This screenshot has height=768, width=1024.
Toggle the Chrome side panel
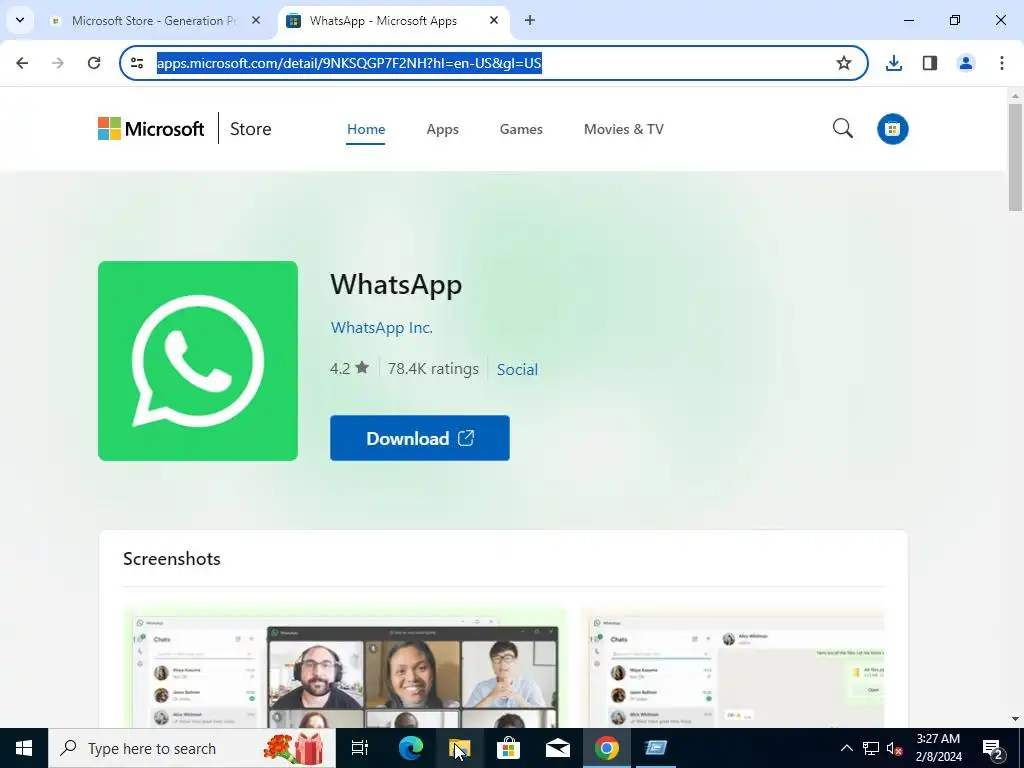pyautogui.click(x=930, y=63)
